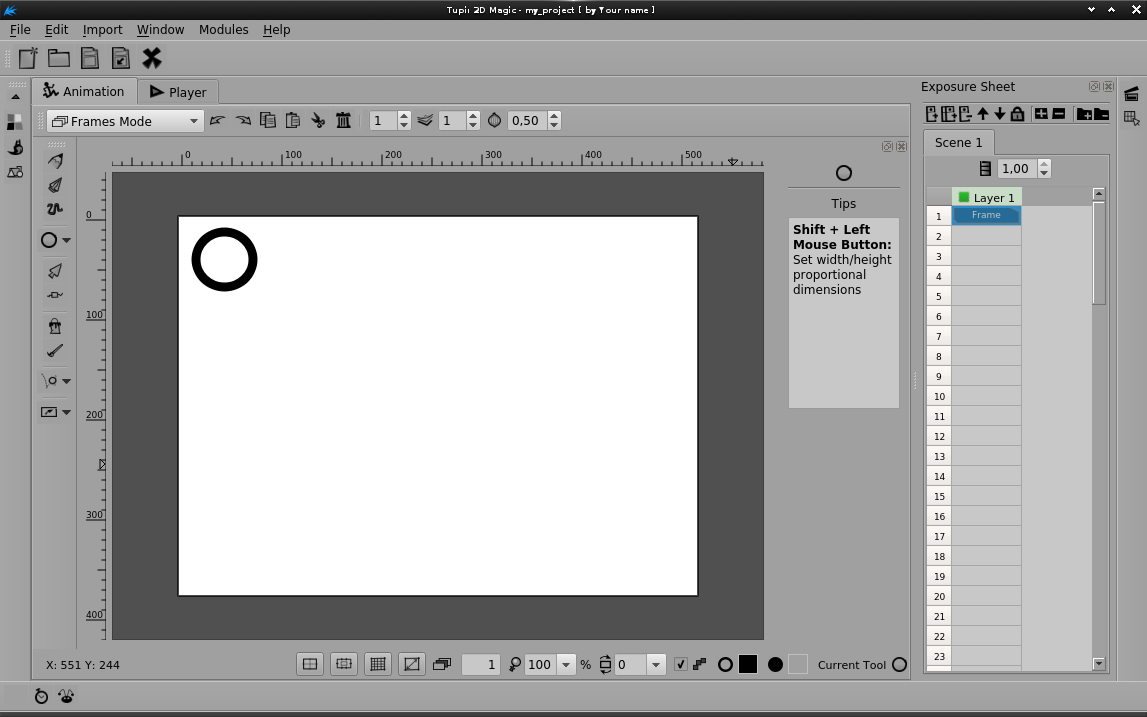Toggle the grid display button
1147x717 pixels.
(377, 664)
